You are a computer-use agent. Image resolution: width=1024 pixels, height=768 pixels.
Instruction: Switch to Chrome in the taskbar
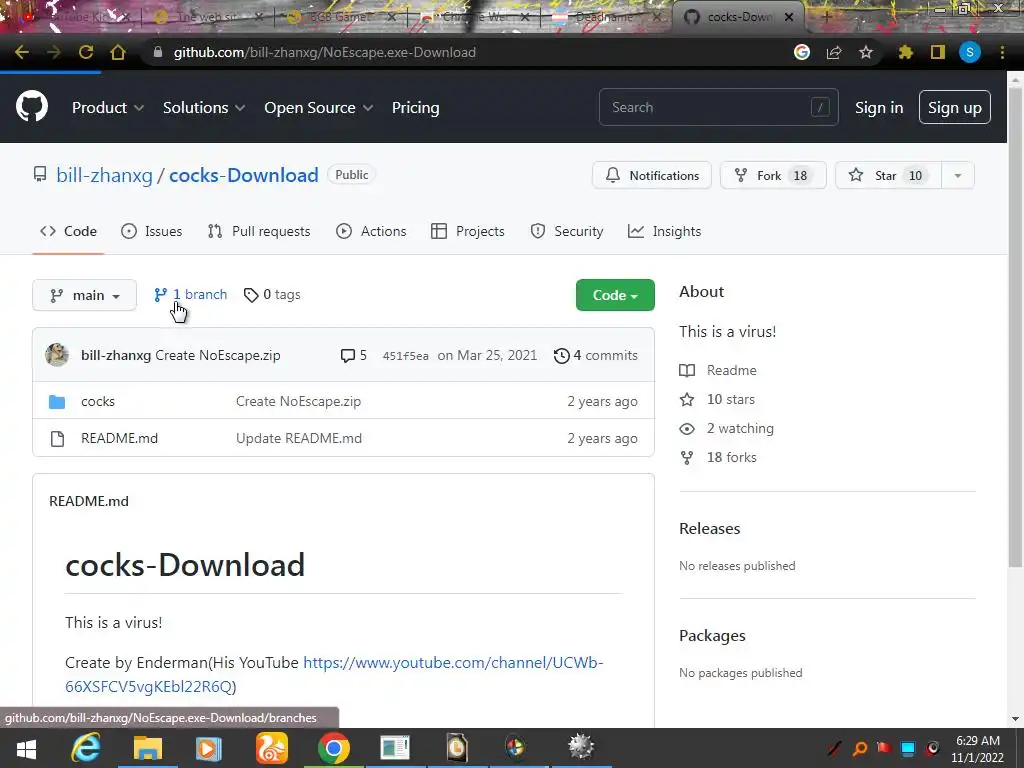tap(333, 748)
